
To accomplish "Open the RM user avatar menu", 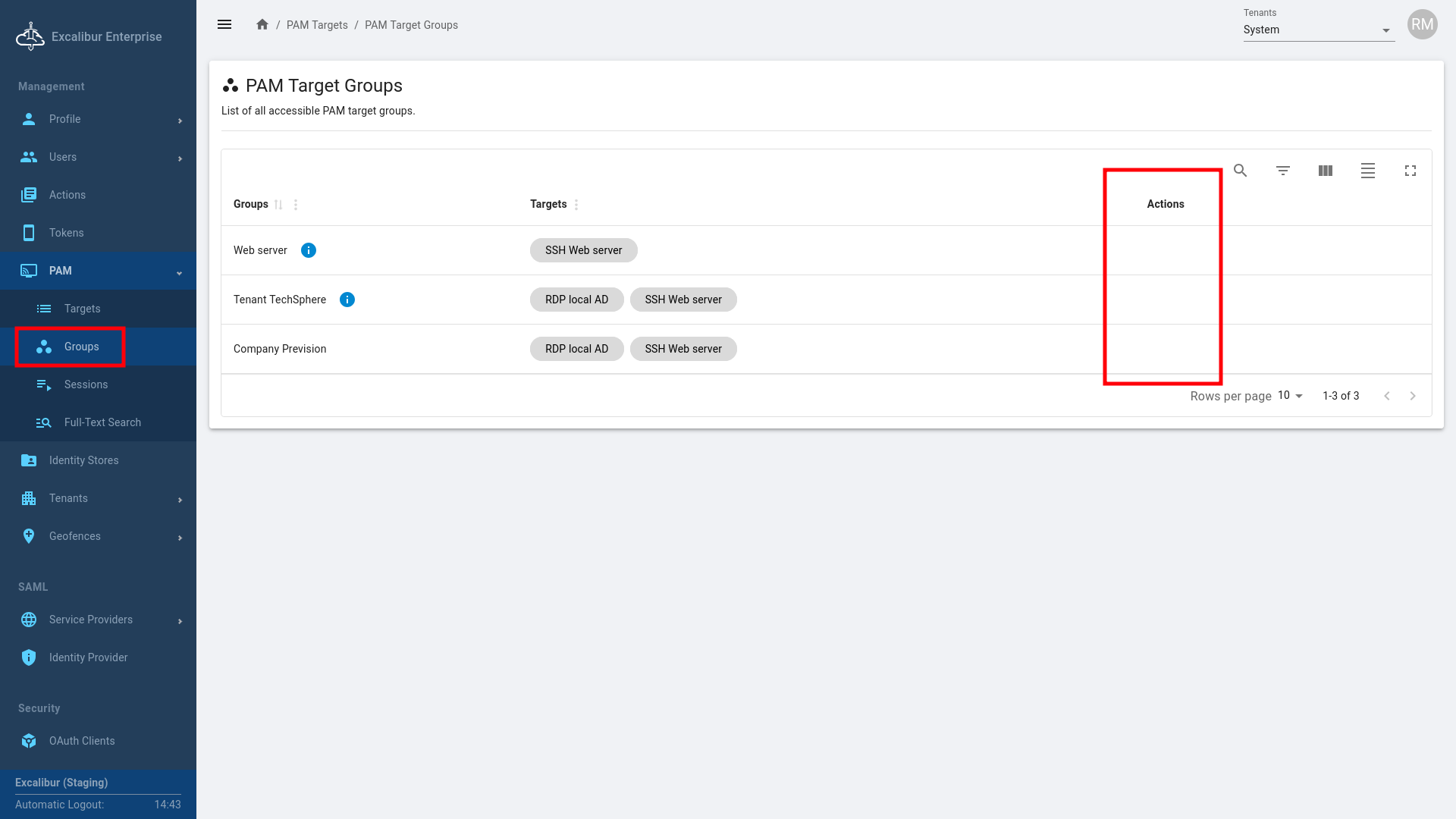I will 1422,25.
